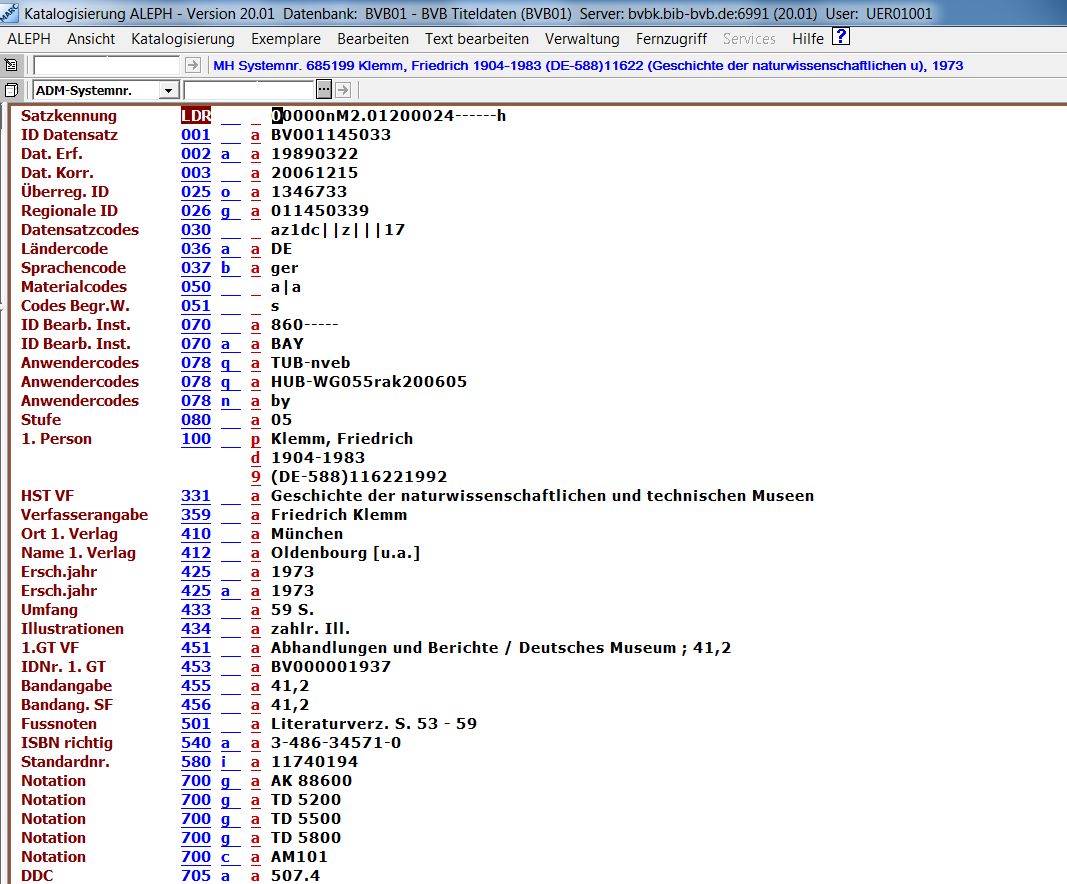
Task: Open the Katalogisierung menu
Action: 182,39
